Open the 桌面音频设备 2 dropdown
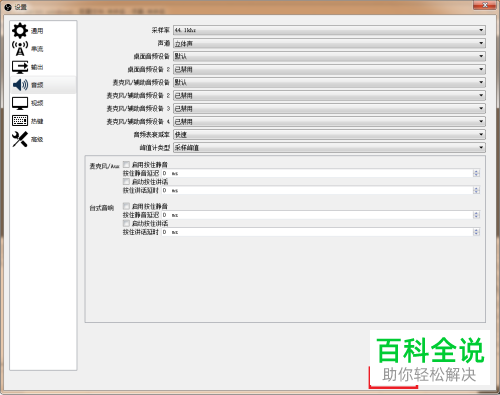The width and height of the screenshot is (500, 395). tap(329, 69)
